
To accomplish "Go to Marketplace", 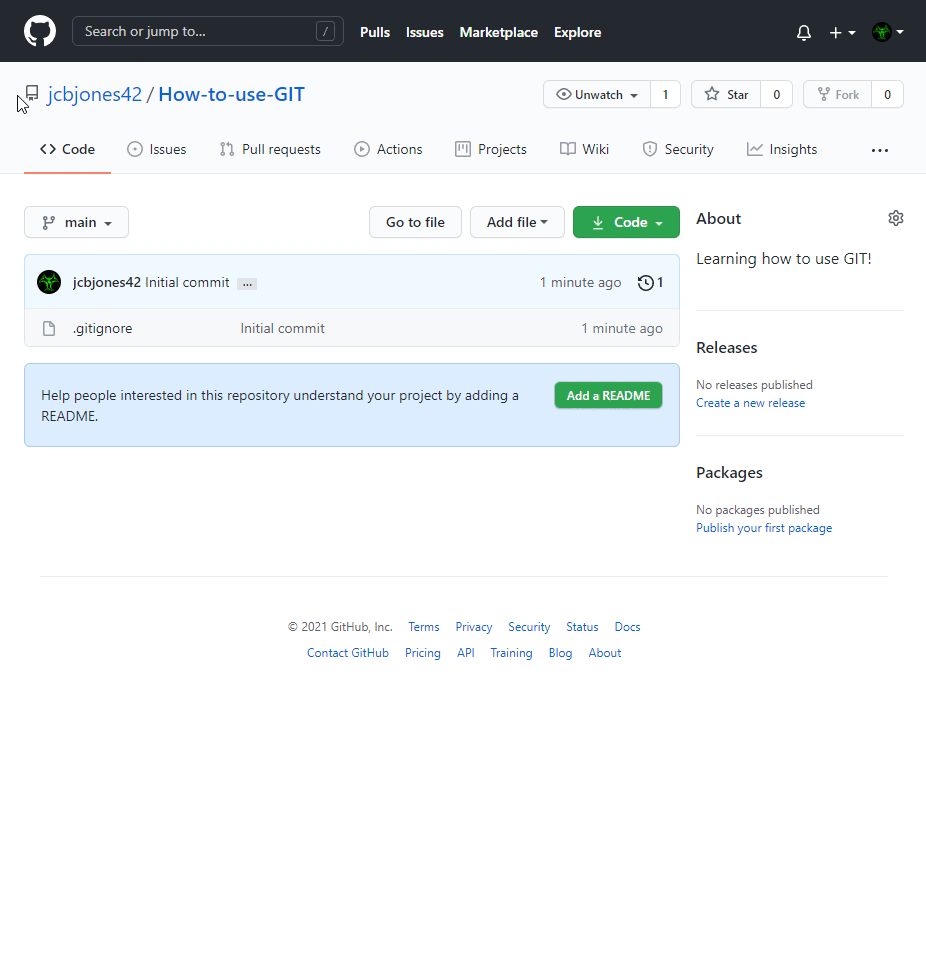I will [498, 32].
